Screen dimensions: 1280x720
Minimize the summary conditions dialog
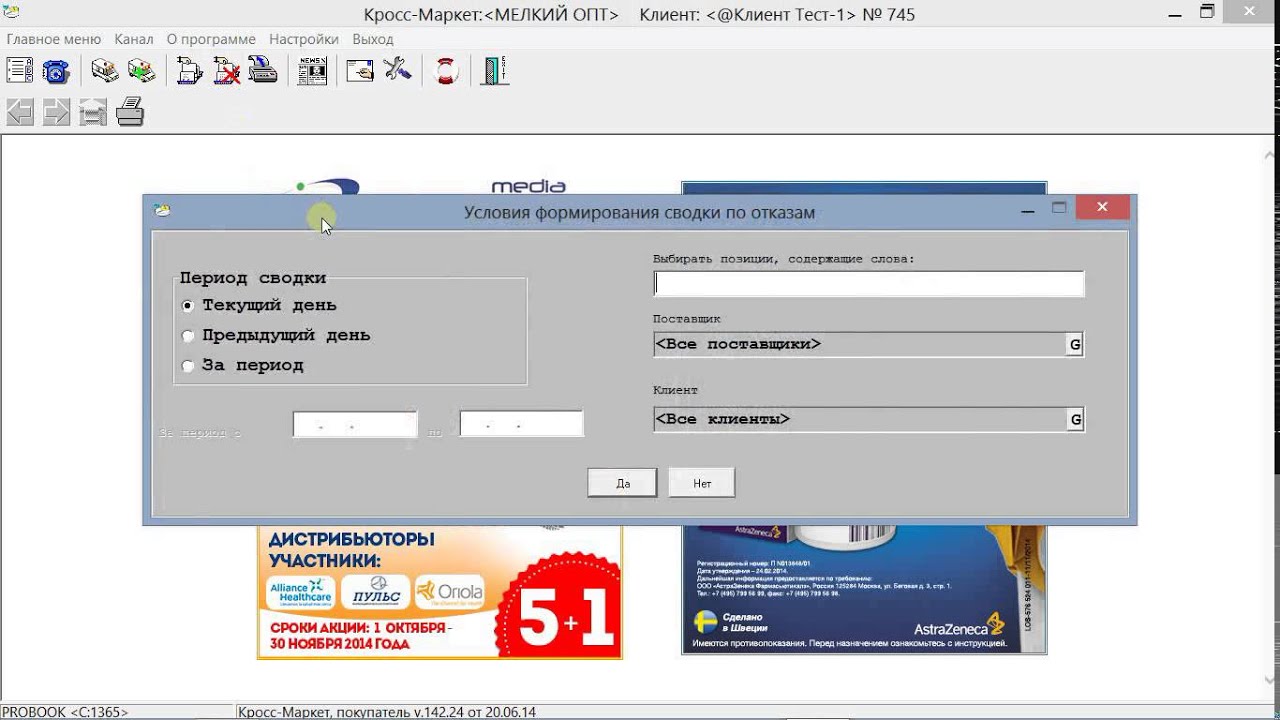(1028, 210)
